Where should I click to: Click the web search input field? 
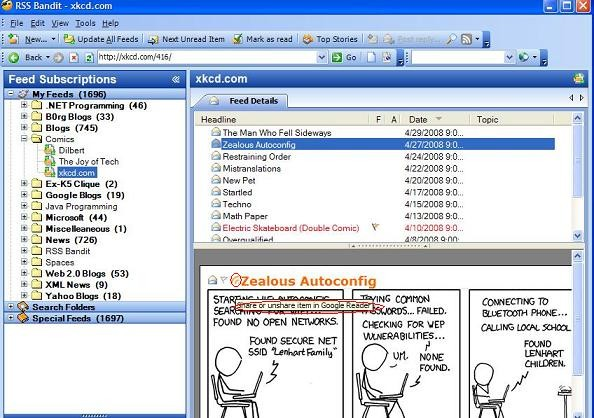point(458,57)
